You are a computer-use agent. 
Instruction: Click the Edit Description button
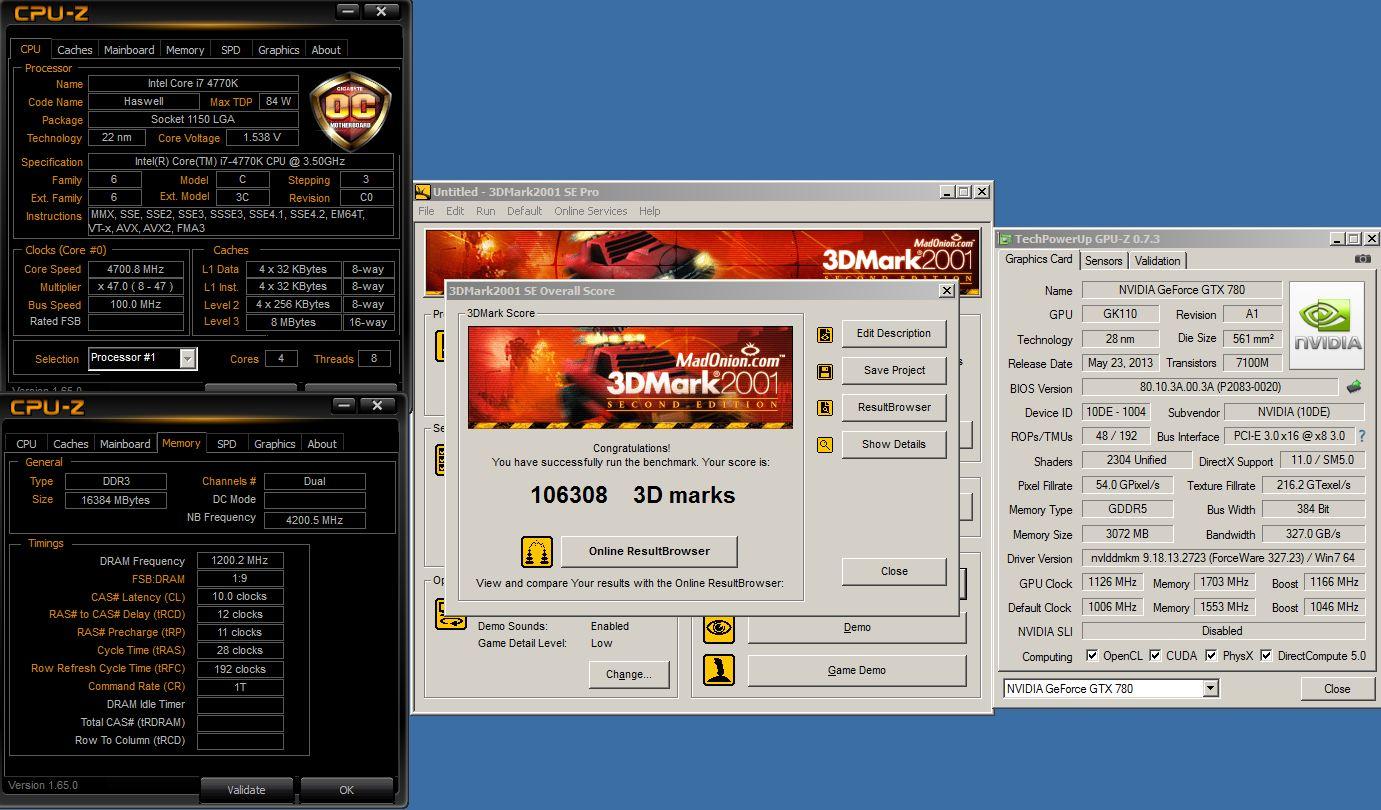pyautogui.click(x=894, y=334)
